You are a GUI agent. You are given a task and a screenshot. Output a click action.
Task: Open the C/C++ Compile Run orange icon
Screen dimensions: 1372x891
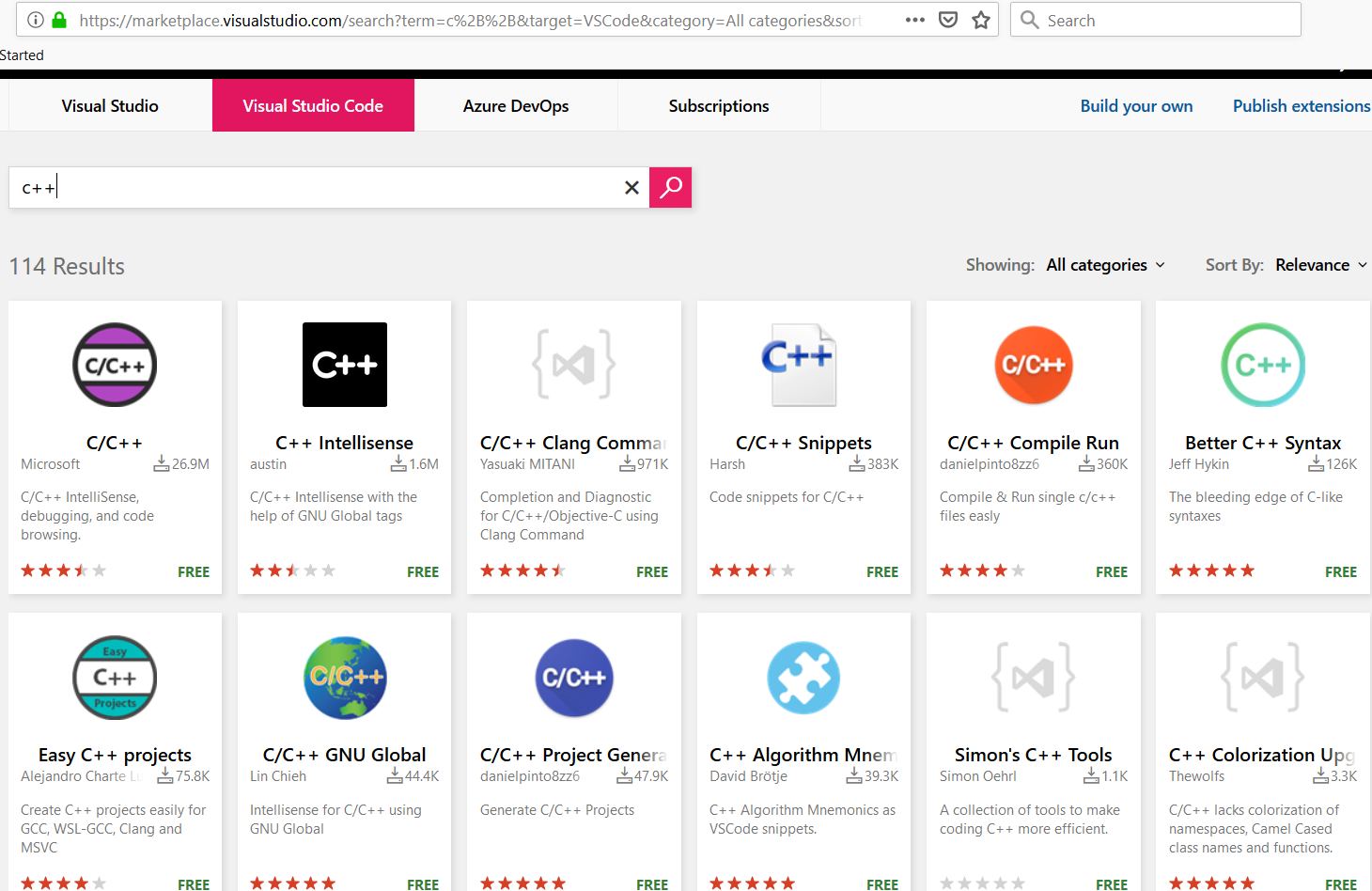pos(1034,365)
